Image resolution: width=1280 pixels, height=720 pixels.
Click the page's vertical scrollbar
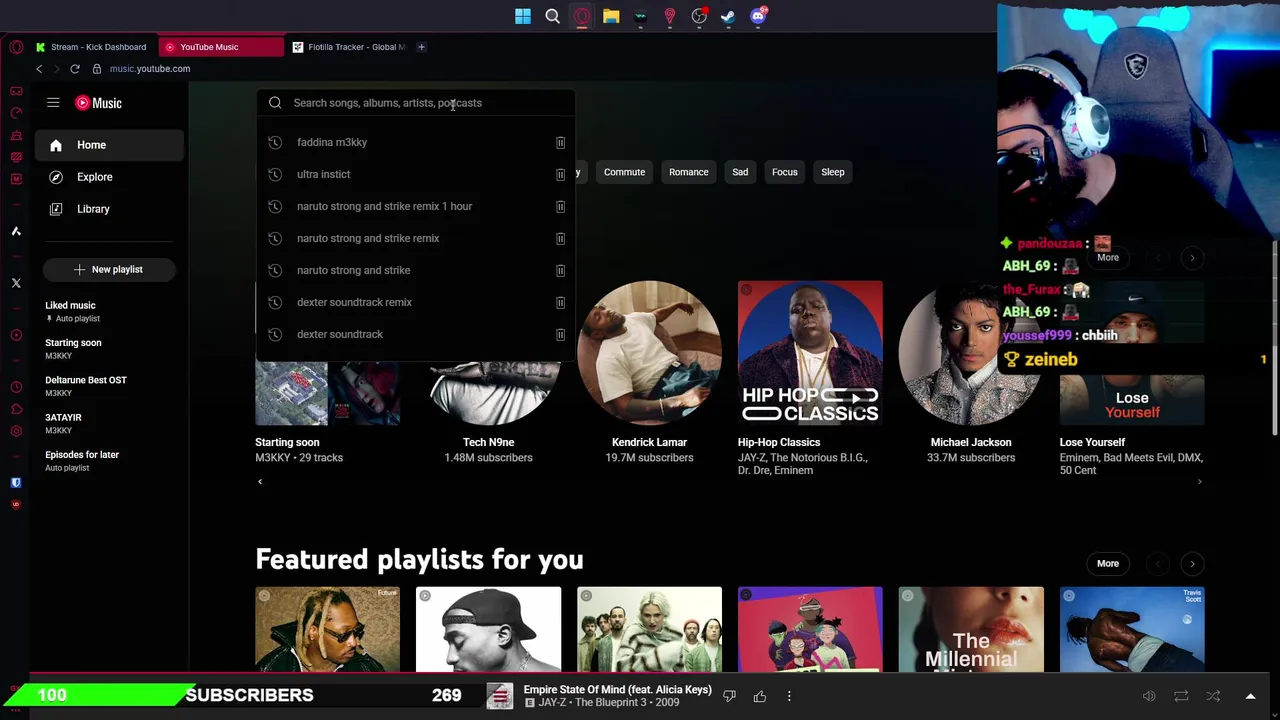(1274, 338)
